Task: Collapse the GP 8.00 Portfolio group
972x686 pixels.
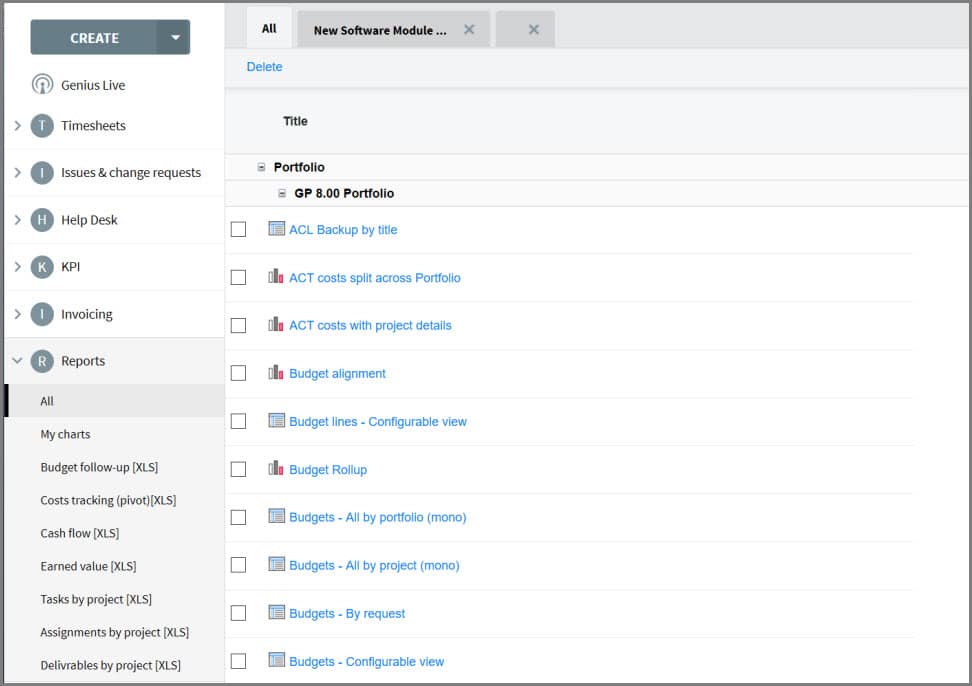Action: pos(282,193)
